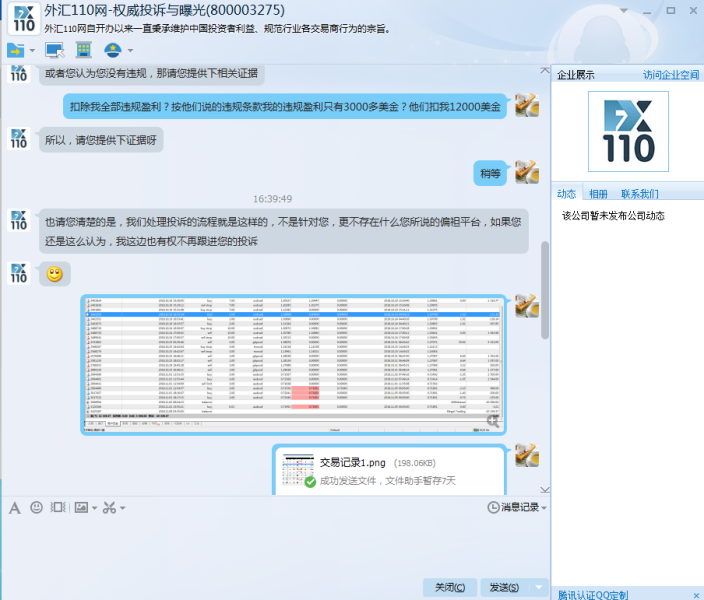Screen dimensions: 704x600
Task: Expand the police cap icon dropdown arrow
Action: point(128,51)
